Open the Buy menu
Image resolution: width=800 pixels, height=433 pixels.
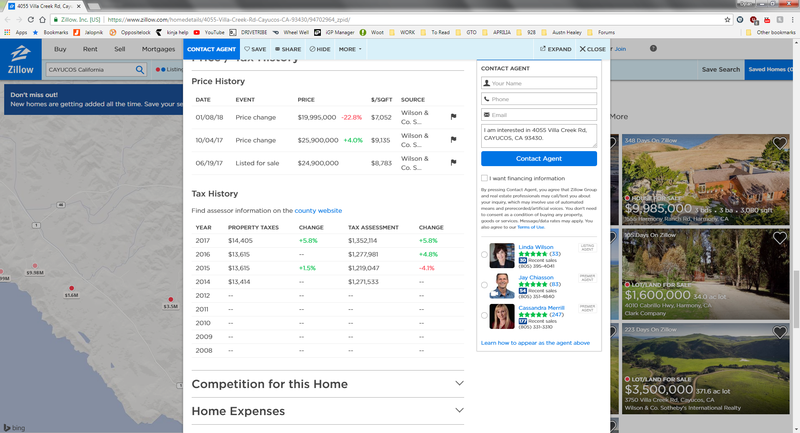click(x=60, y=49)
